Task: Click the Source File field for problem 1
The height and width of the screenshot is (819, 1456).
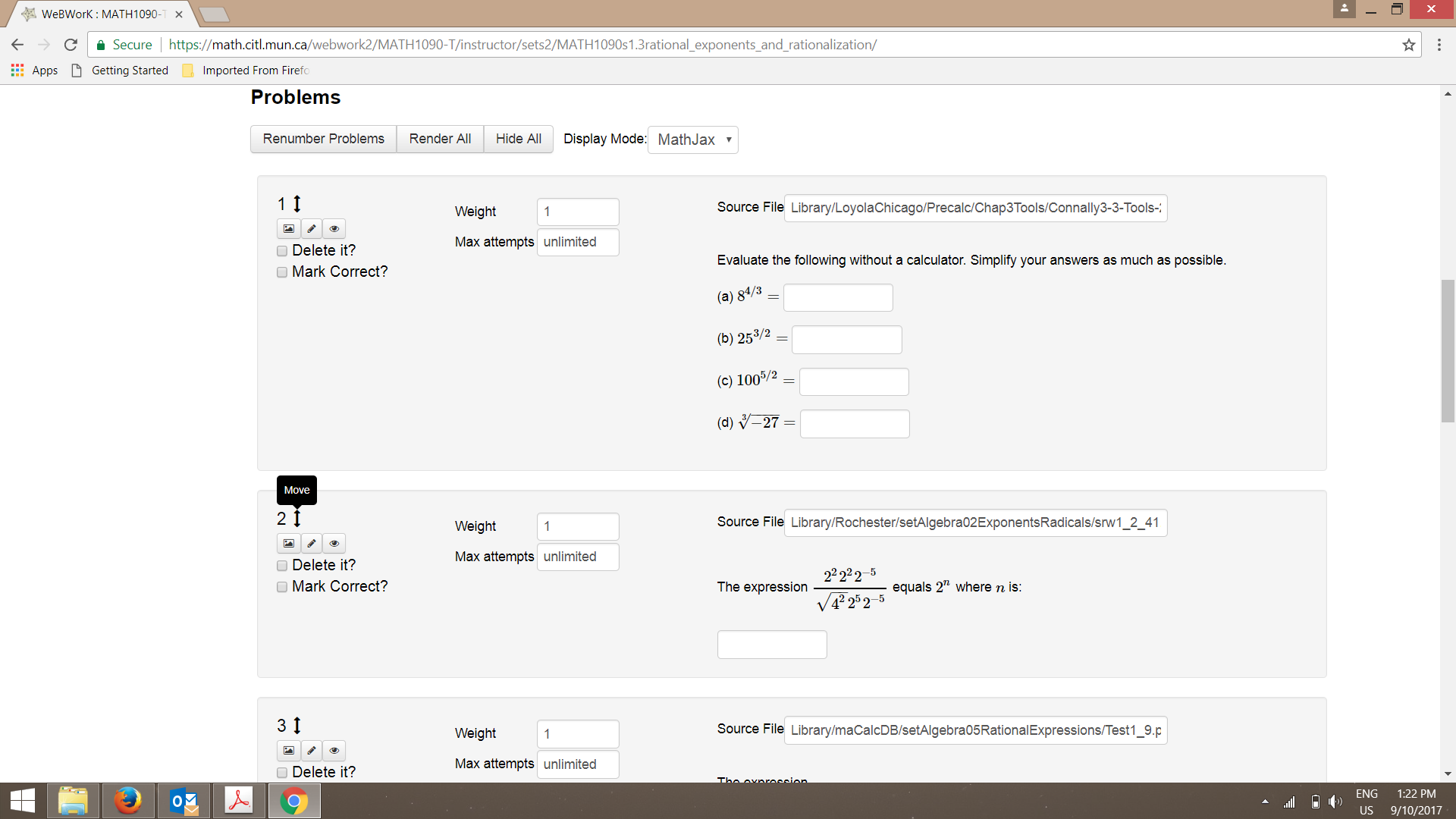Action: tap(975, 208)
